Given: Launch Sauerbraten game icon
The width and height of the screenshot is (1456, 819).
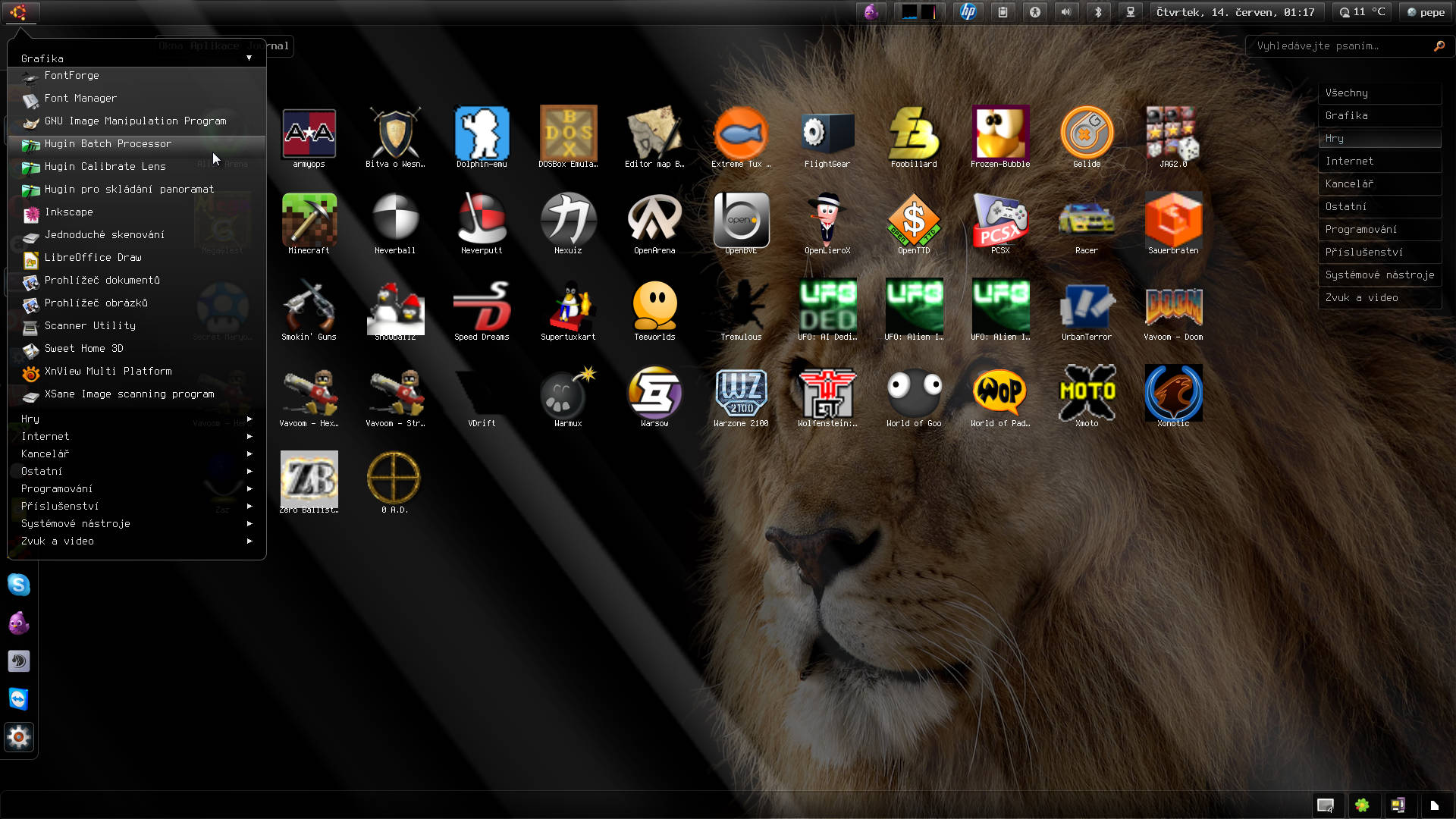Looking at the screenshot, I should pos(1173,220).
